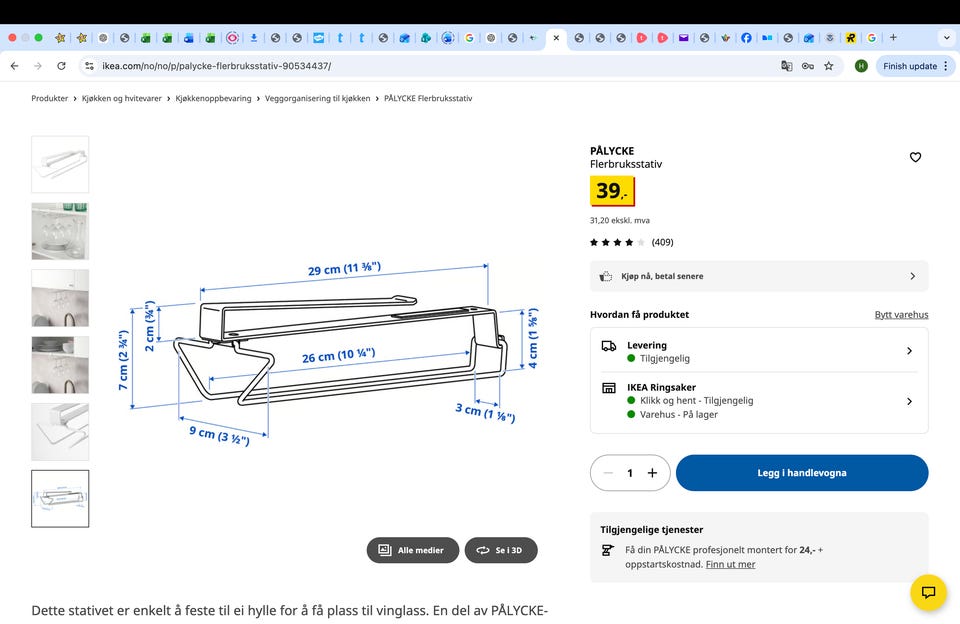Click Bytt varehus link
The height and width of the screenshot is (624, 960).
[901, 314]
